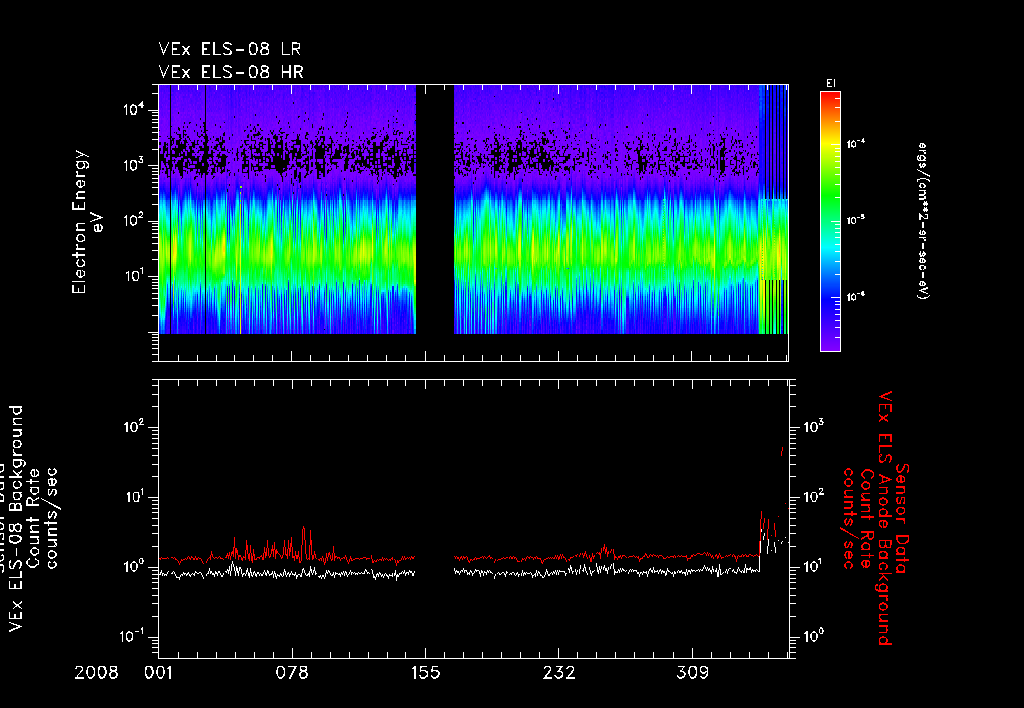Click the black data gap in spectrogram
Image resolution: width=1024 pixels, height=708 pixels.
point(435,209)
